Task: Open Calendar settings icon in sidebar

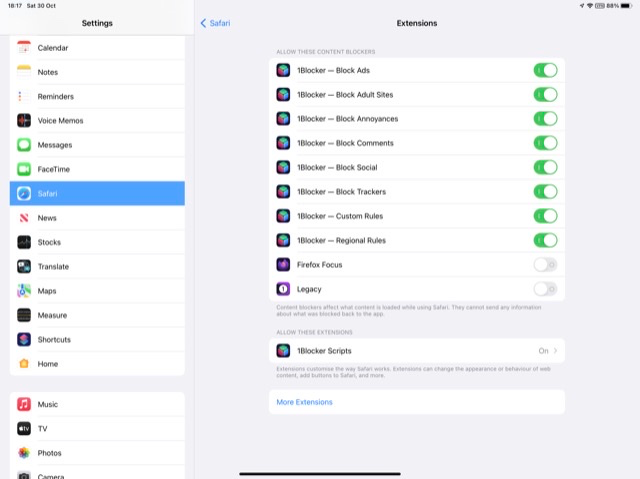Action: click(x=24, y=48)
